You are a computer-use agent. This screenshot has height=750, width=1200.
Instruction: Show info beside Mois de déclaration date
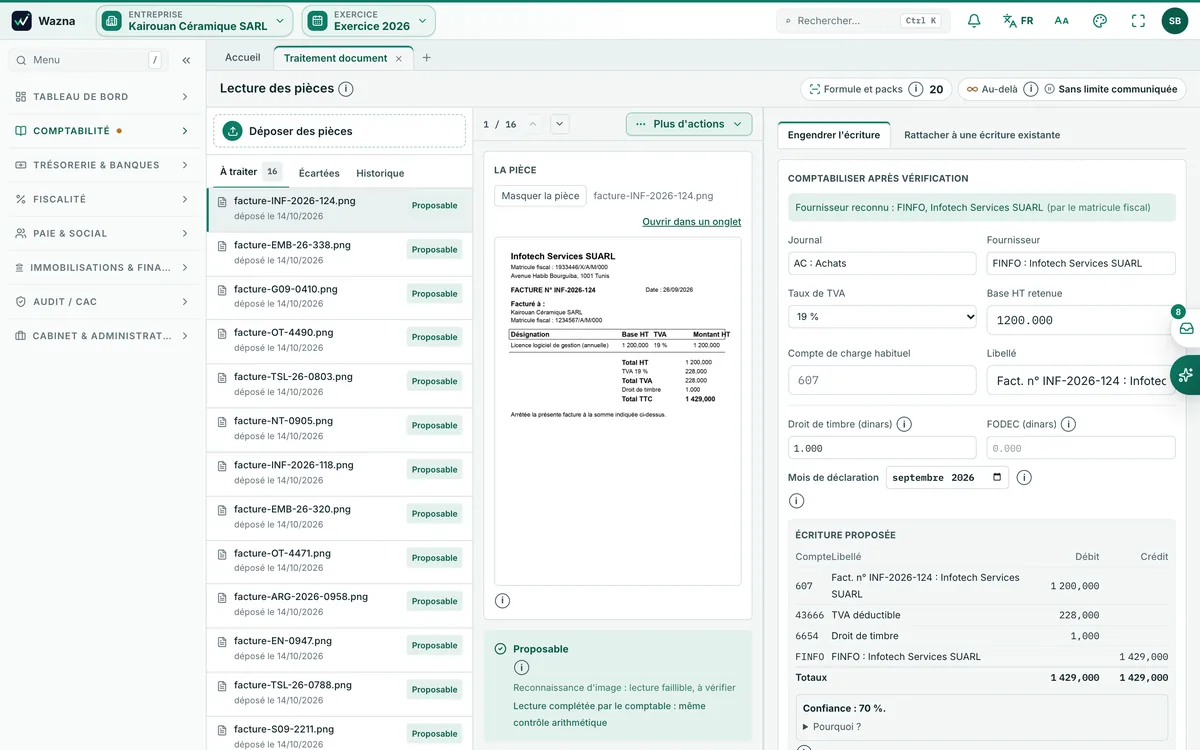coord(1024,477)
